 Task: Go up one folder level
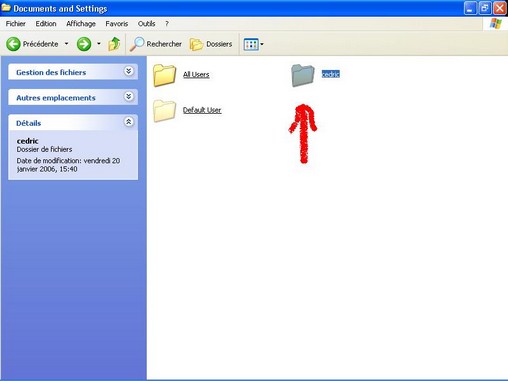coord(114,44)
